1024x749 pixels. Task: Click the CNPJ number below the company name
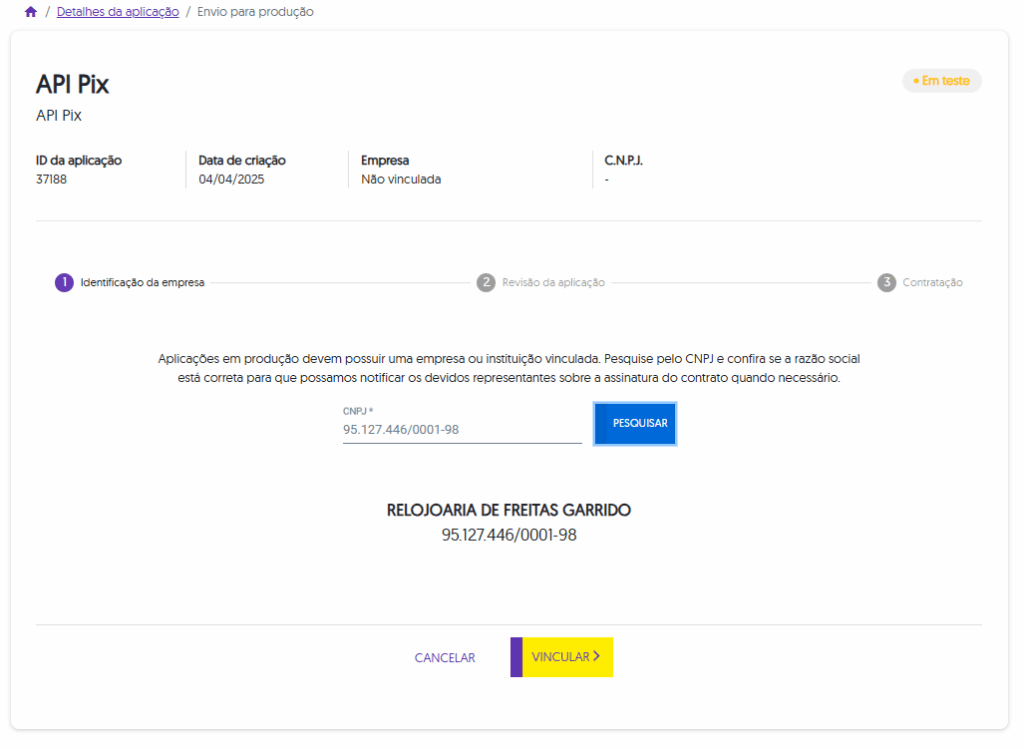tap(509, 535)
